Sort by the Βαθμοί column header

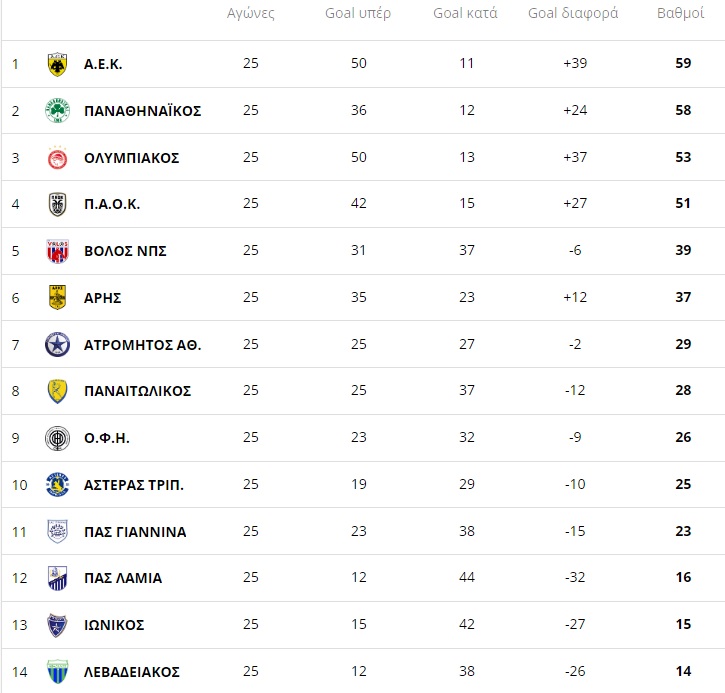(680, 13)
